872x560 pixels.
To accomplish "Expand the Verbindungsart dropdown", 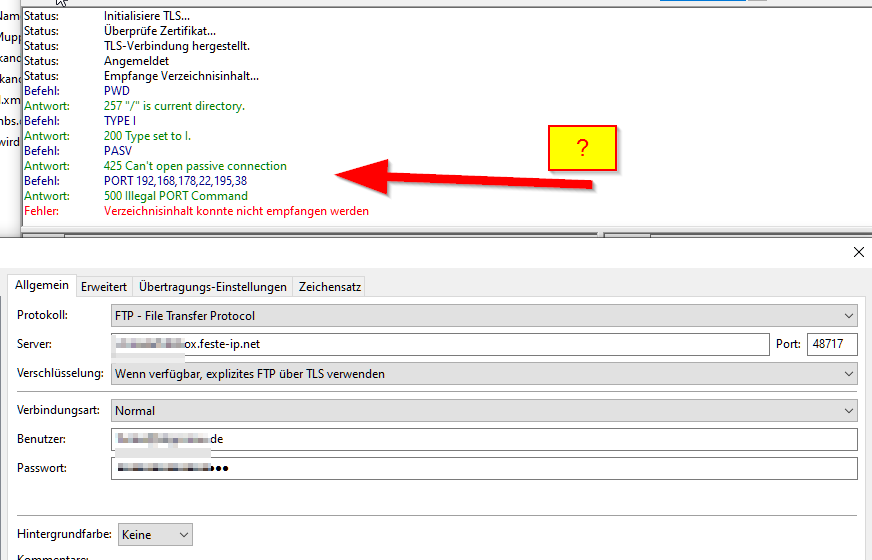I will (x=484, y=411).
